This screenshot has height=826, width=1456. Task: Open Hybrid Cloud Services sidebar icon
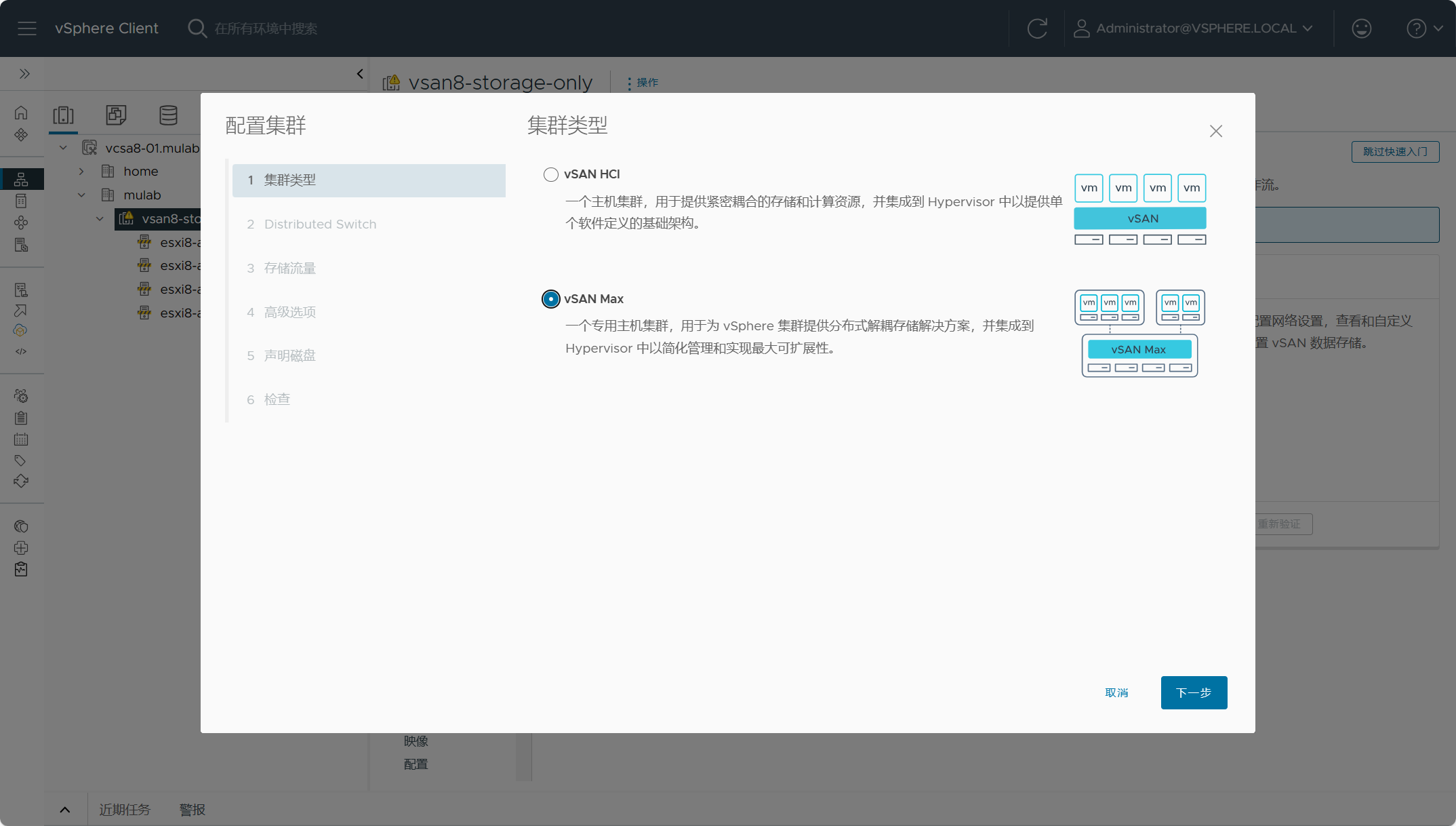coord(21,330)
